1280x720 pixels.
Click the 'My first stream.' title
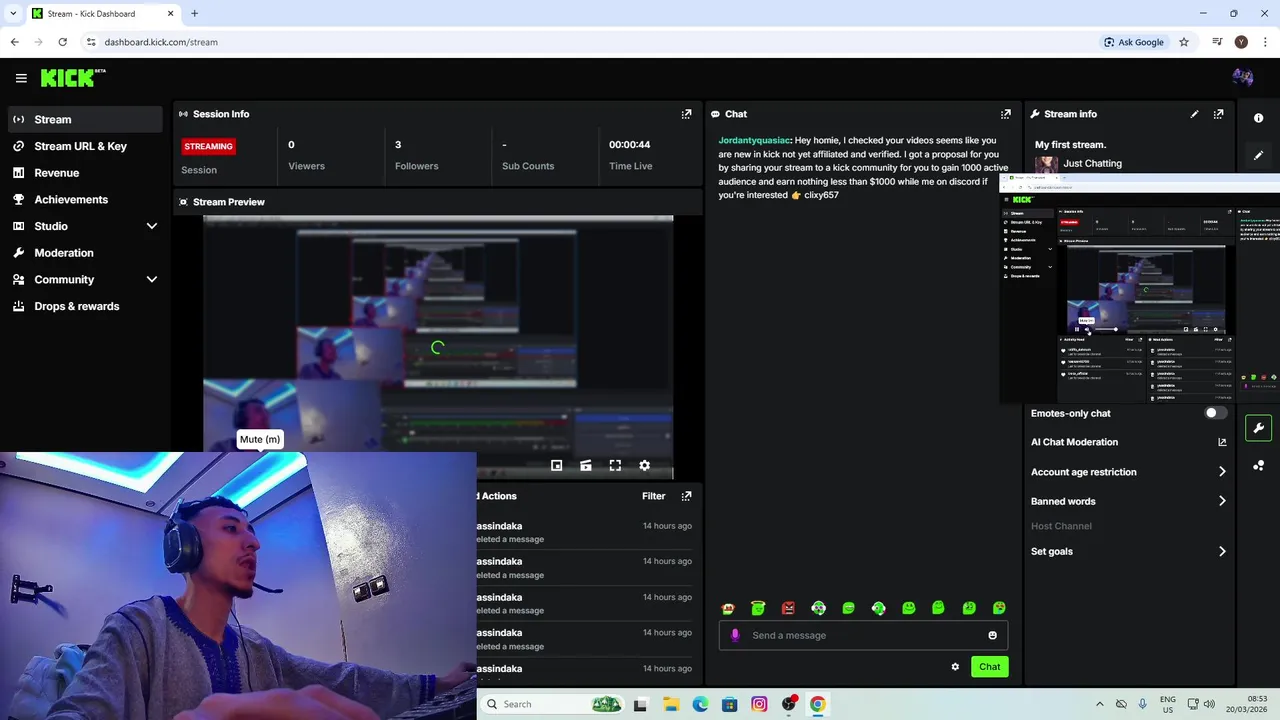1071,145
